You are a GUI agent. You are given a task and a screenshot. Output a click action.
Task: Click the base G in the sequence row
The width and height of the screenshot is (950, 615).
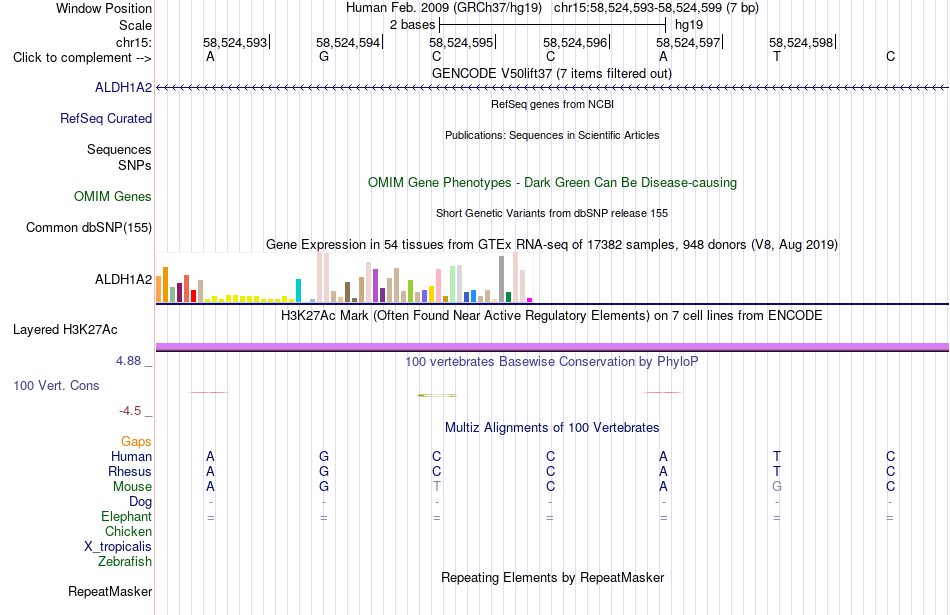tap(324, 57)
